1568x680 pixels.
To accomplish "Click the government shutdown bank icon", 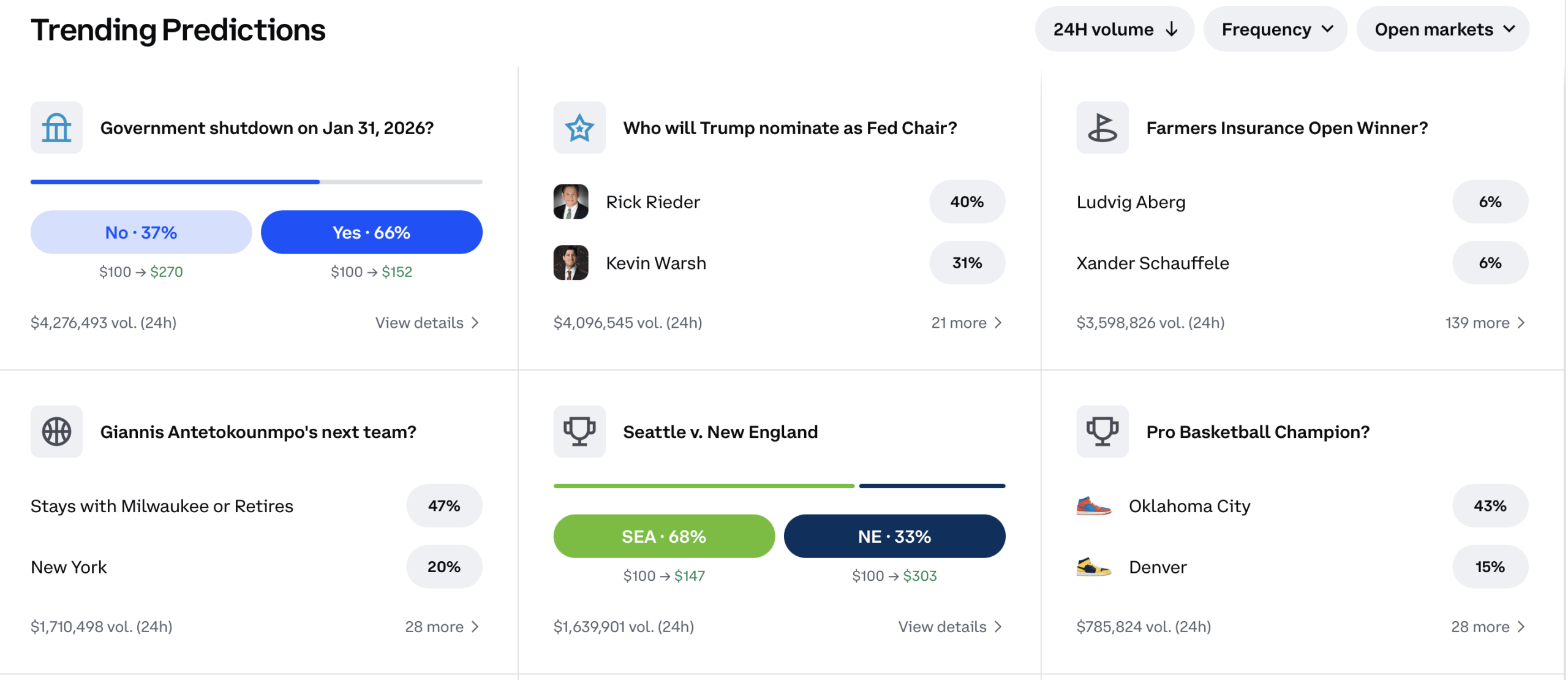I will click(x=56, y=127).
